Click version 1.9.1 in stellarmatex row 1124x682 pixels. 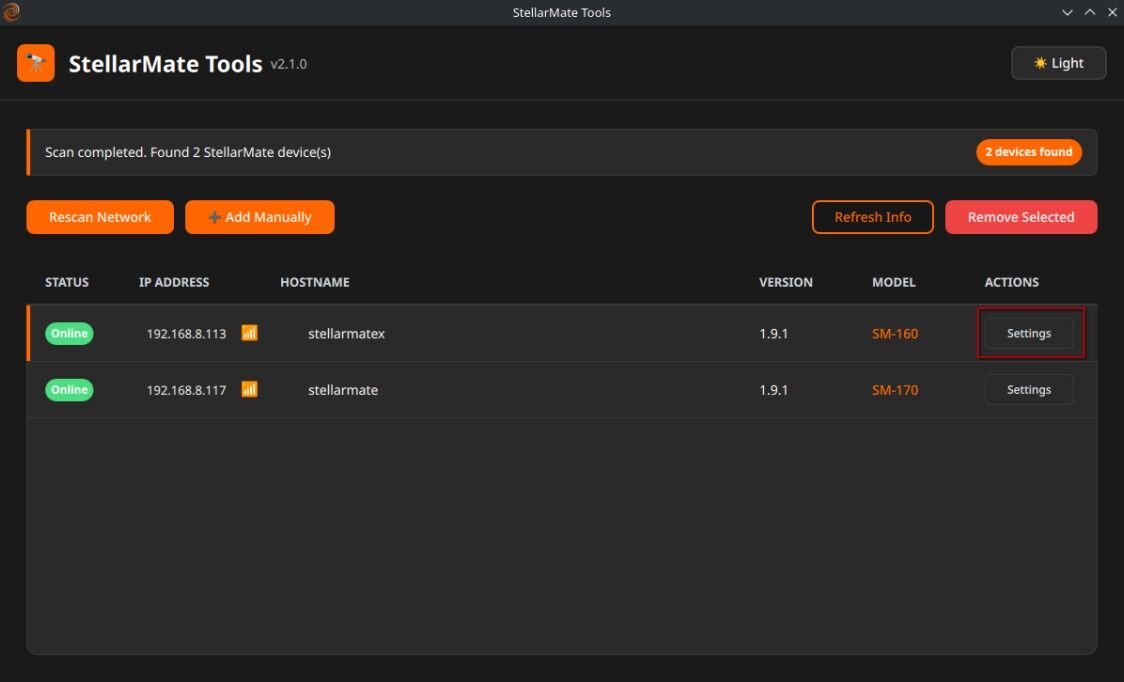[x=773, y=333]
